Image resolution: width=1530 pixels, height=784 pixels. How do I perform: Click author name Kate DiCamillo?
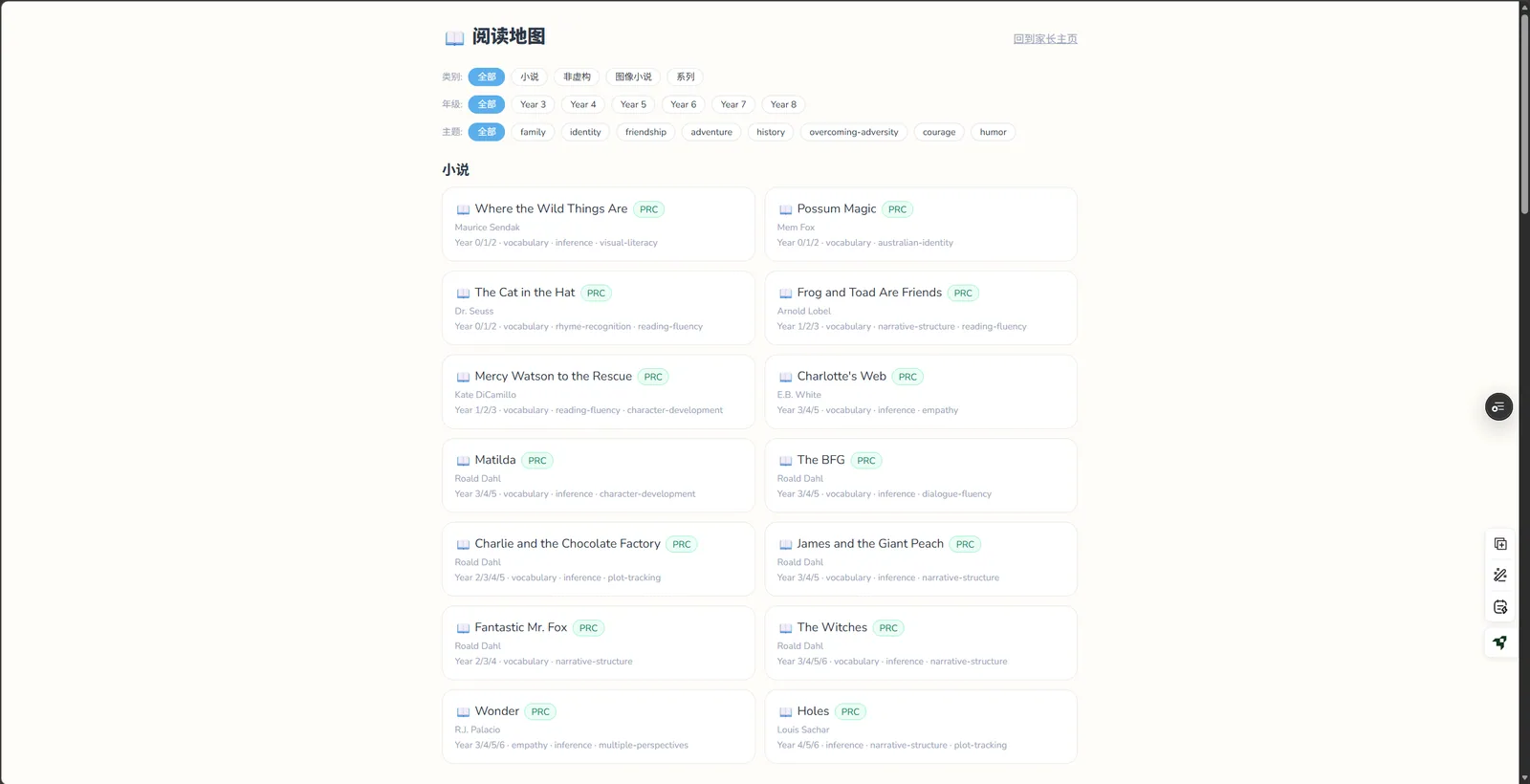point(486,395)
